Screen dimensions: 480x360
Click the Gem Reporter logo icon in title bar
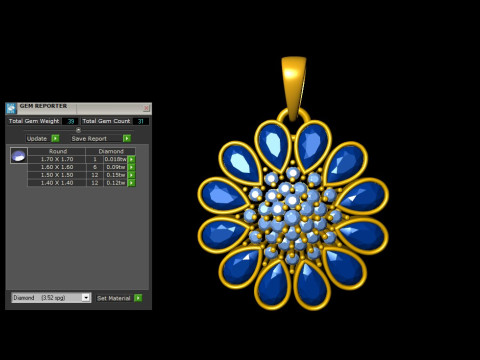click(x=11, y=108)
